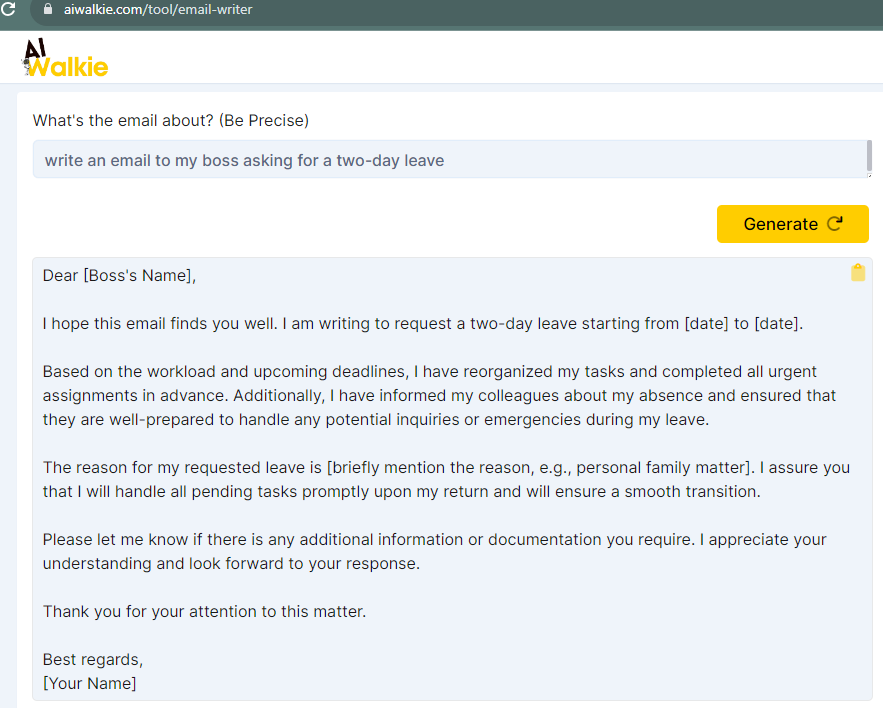Click "Thank you for your attention" sentence
Screen dimensions: 883x708
point(204,612)
